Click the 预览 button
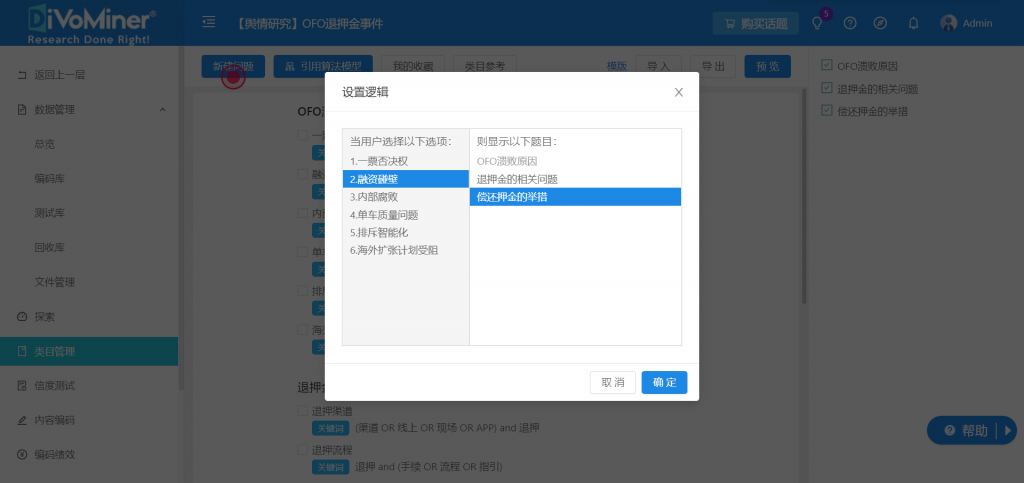The width and height of the screenshot is (1024, 483). pyautogui.click(x=767, y=67)
